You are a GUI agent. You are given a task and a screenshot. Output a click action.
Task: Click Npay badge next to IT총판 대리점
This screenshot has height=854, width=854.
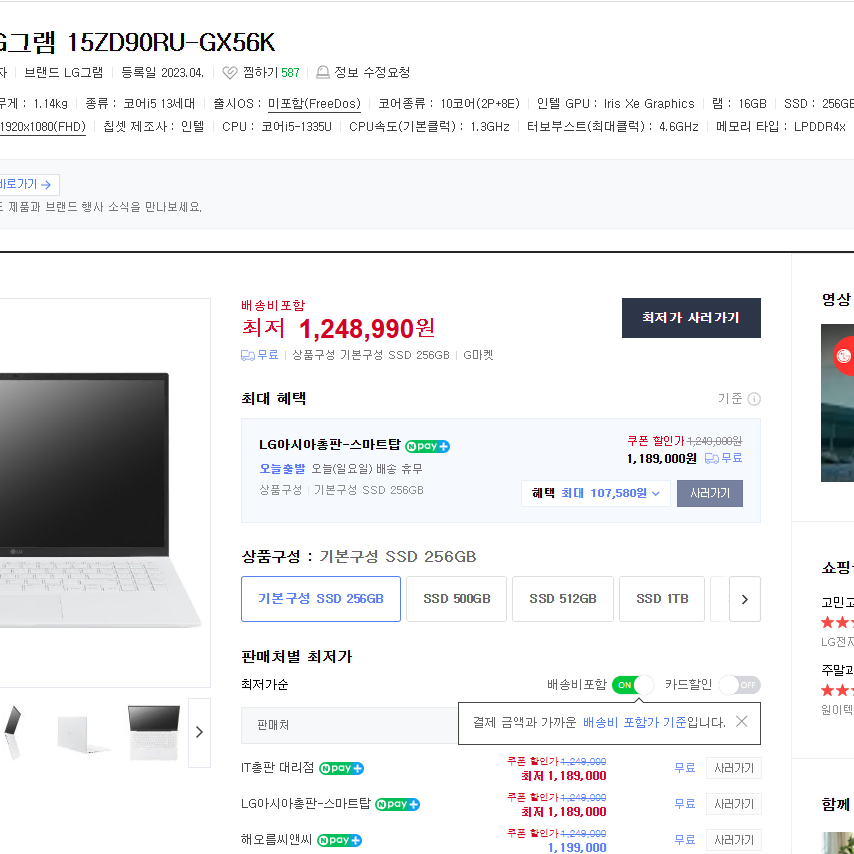click(341, 768)
